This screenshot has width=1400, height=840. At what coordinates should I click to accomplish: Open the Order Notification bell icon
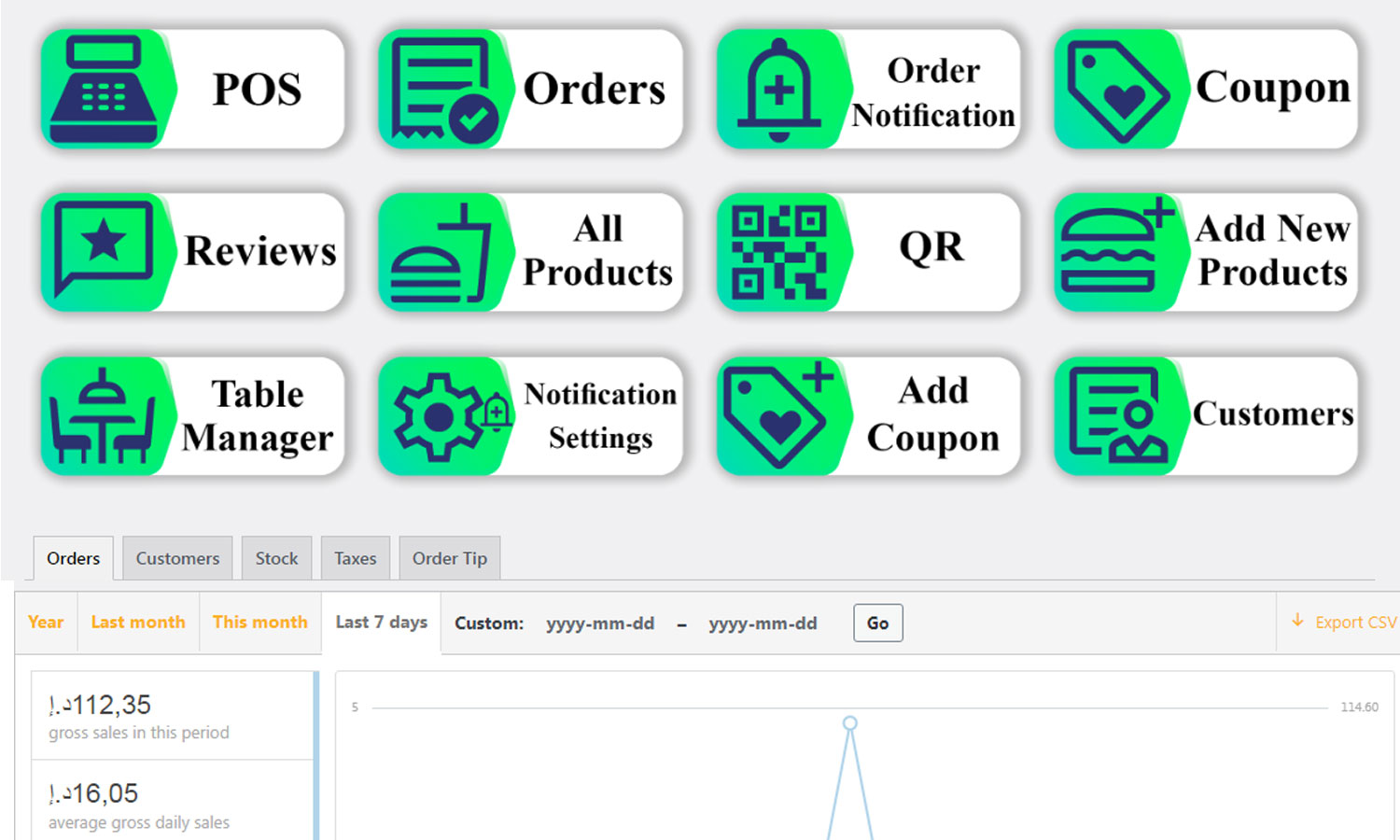coord(779,90)
